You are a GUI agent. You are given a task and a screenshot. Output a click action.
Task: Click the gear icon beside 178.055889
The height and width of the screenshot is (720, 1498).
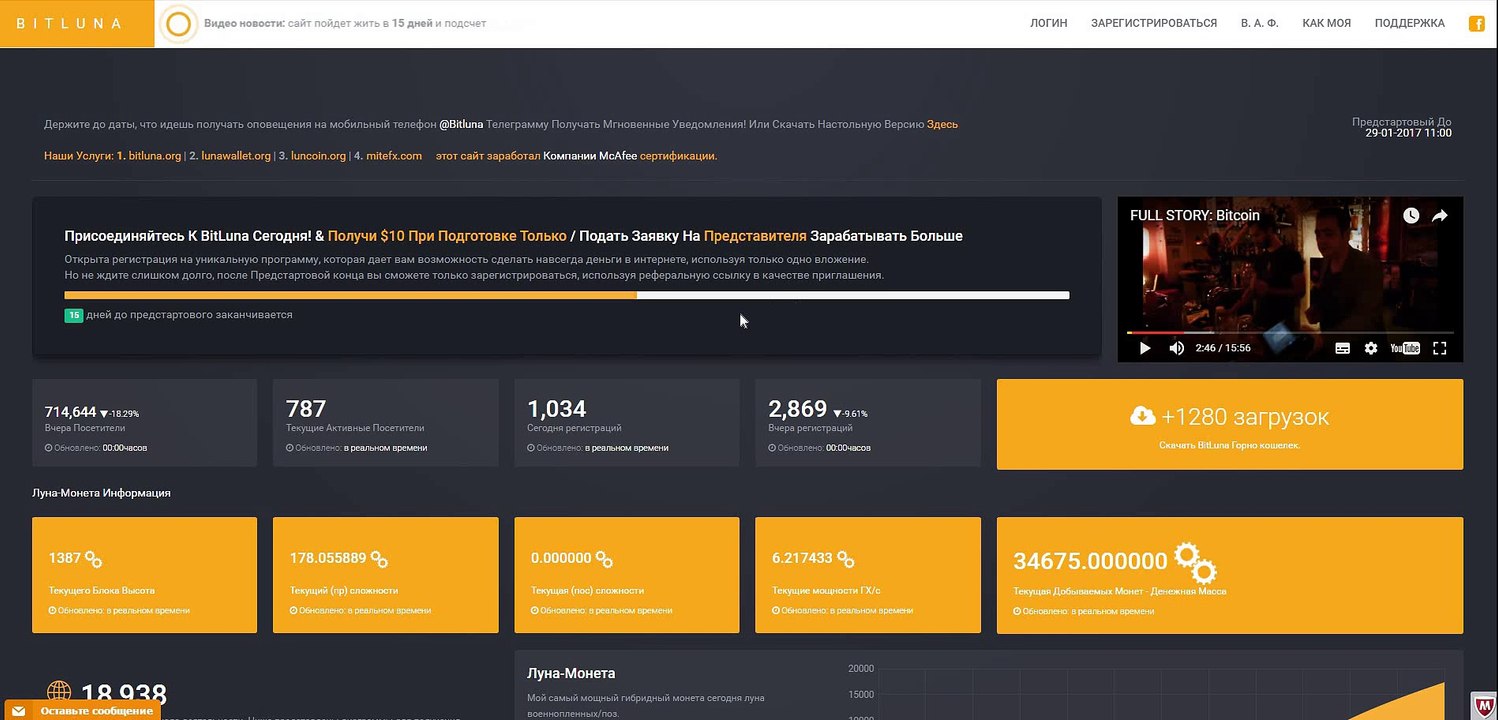coord(380,559)
